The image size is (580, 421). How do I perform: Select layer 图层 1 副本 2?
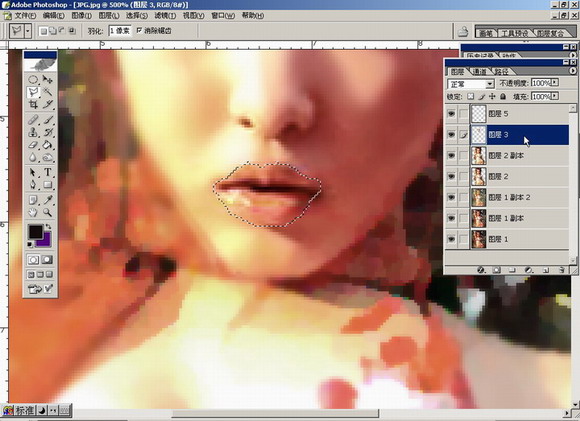click(519, 198)
